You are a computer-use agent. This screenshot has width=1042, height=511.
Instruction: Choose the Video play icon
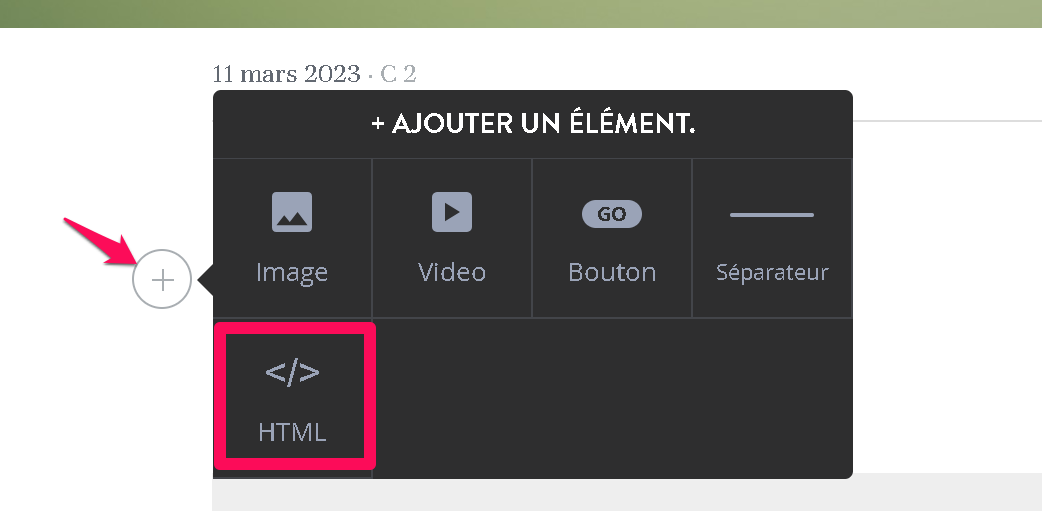point(452,212)
